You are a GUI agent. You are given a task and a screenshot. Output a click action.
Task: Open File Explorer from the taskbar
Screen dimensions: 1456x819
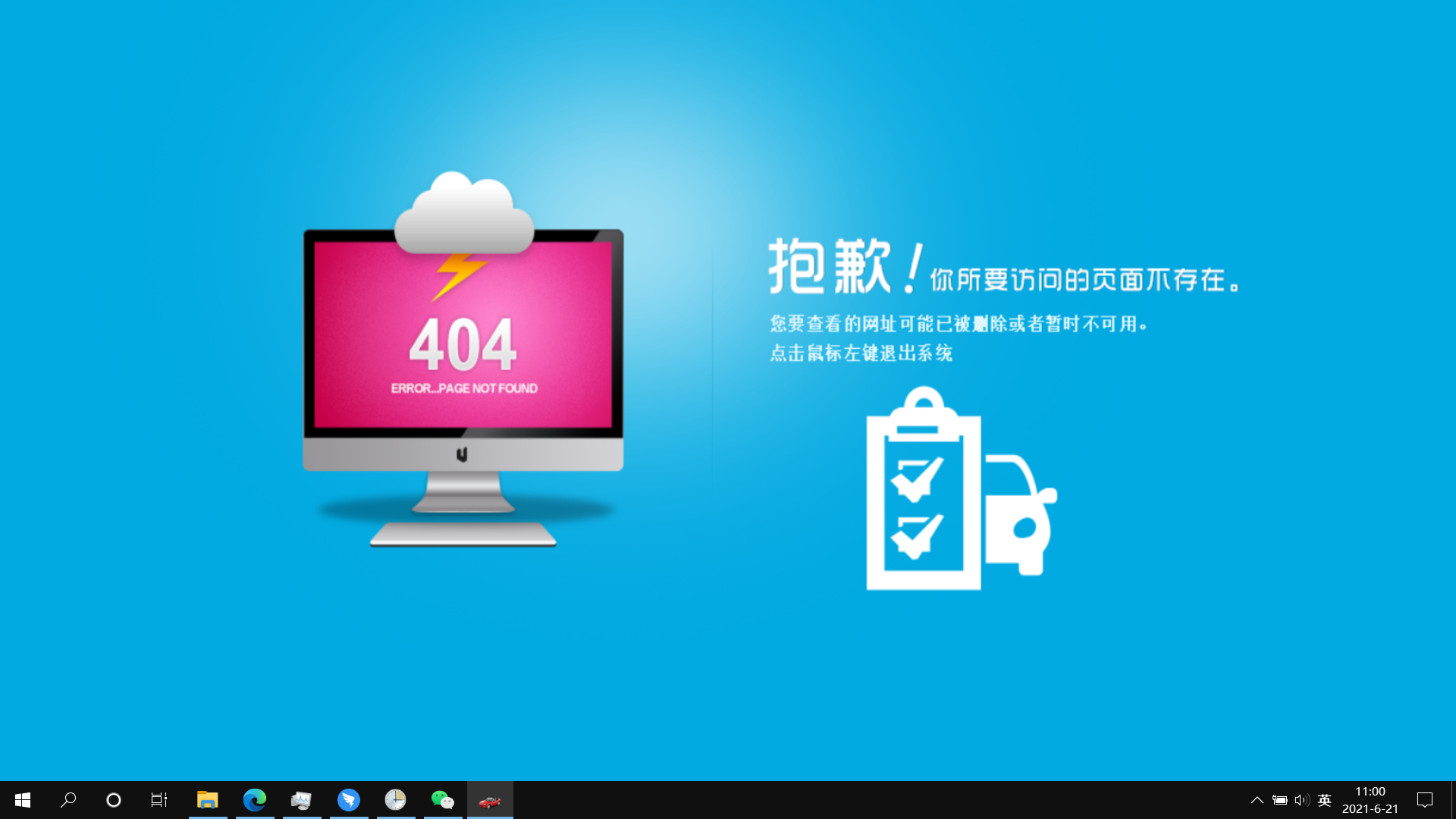[208, 800]
